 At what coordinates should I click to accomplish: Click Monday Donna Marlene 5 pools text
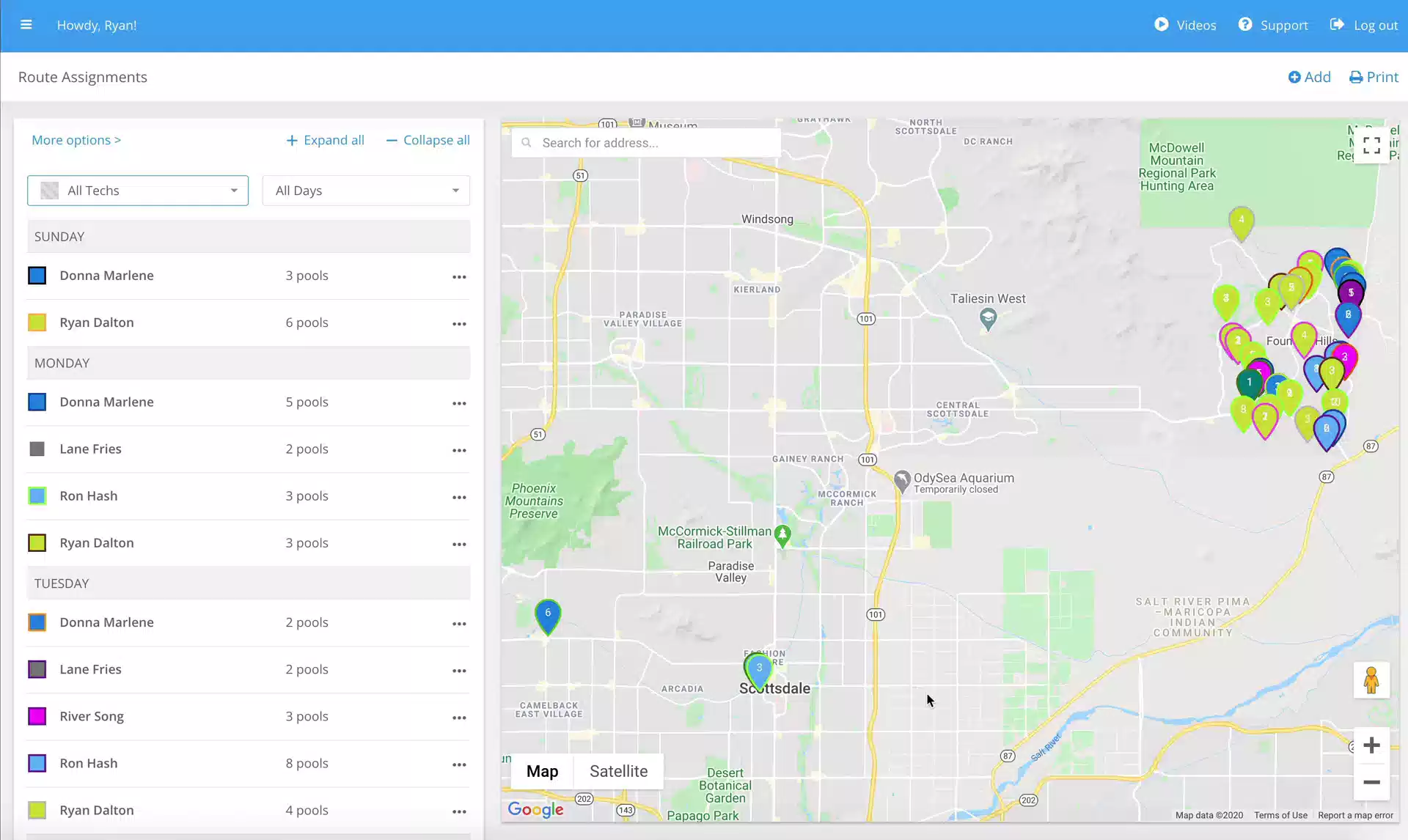[x=307, y=402]
